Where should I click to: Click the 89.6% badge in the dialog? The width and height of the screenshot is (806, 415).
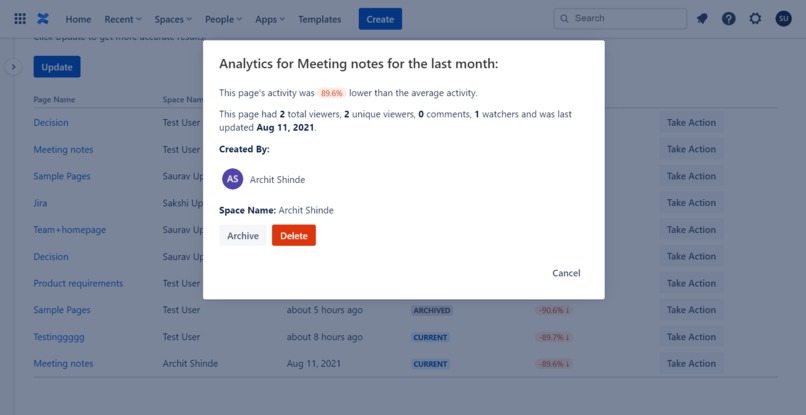[x=332, y=93]
